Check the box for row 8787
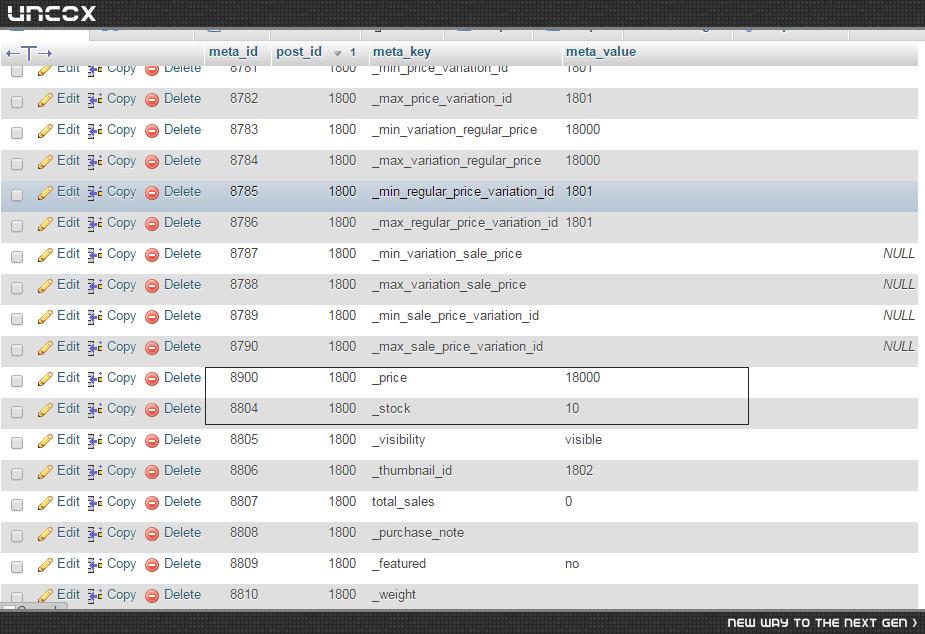Viewport: 925px width, 634px height. (x=17, y=257)
